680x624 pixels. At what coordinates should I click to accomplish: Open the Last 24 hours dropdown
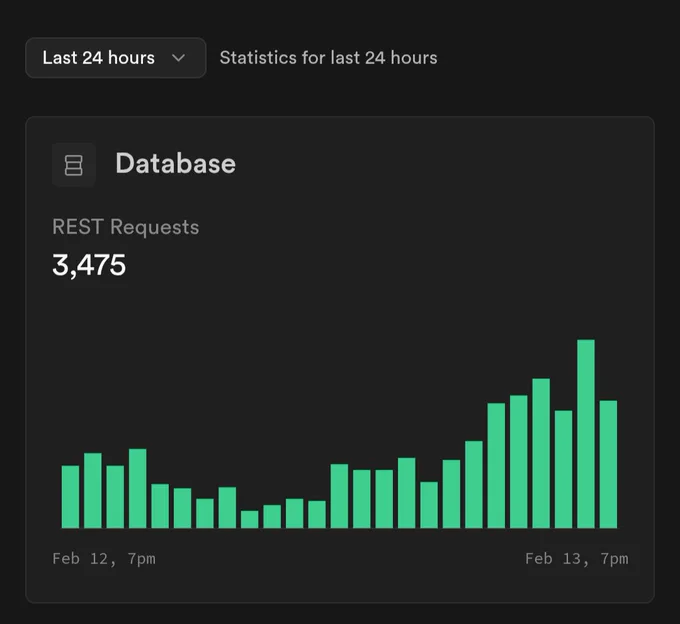115,58
